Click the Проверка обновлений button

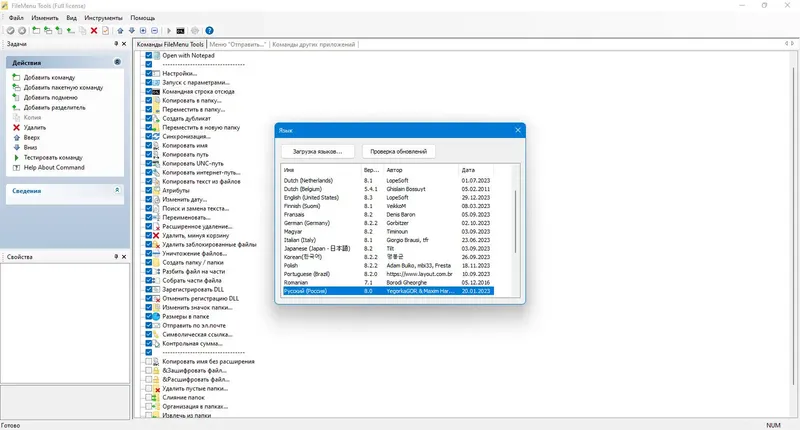pyautogui.click(x=398, y=151)
